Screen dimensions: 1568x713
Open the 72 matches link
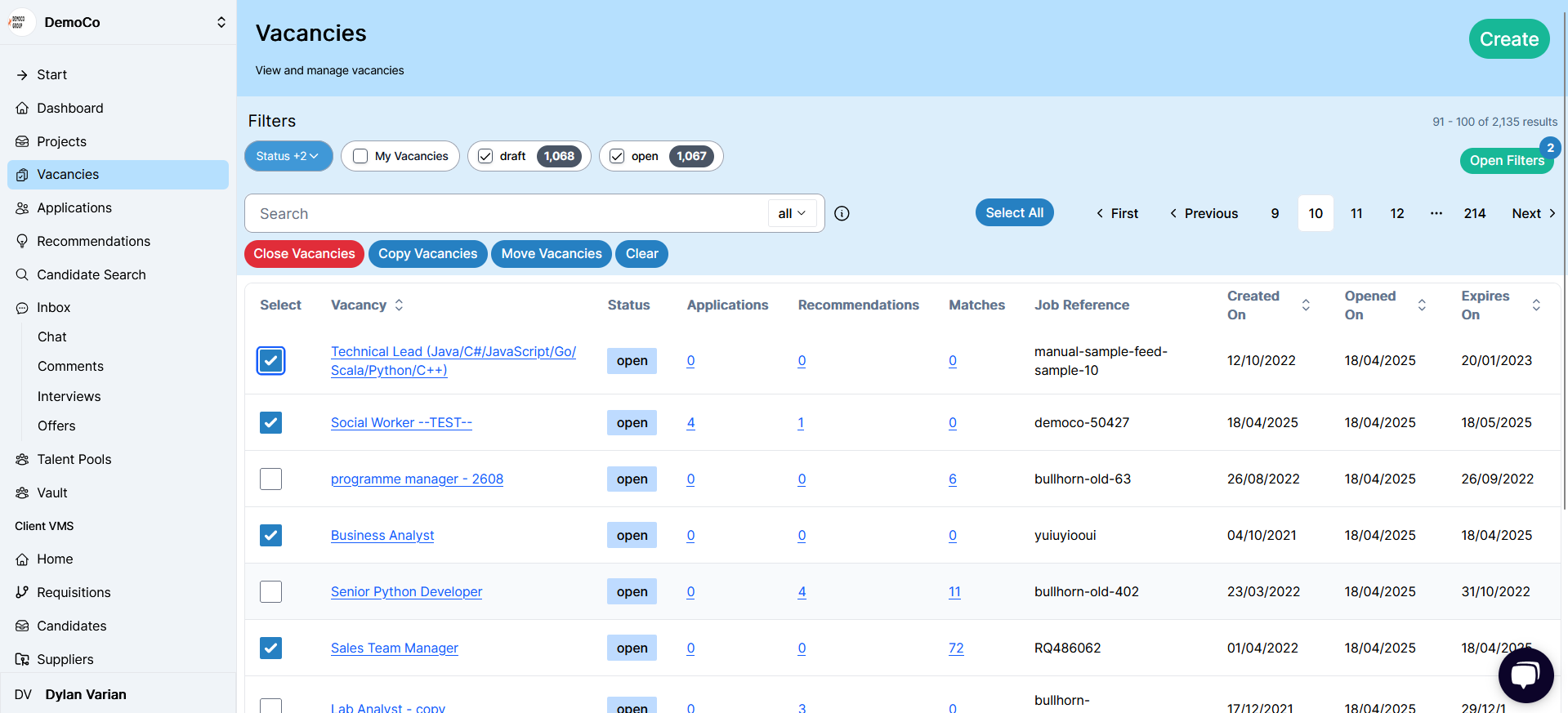(956, 648)
